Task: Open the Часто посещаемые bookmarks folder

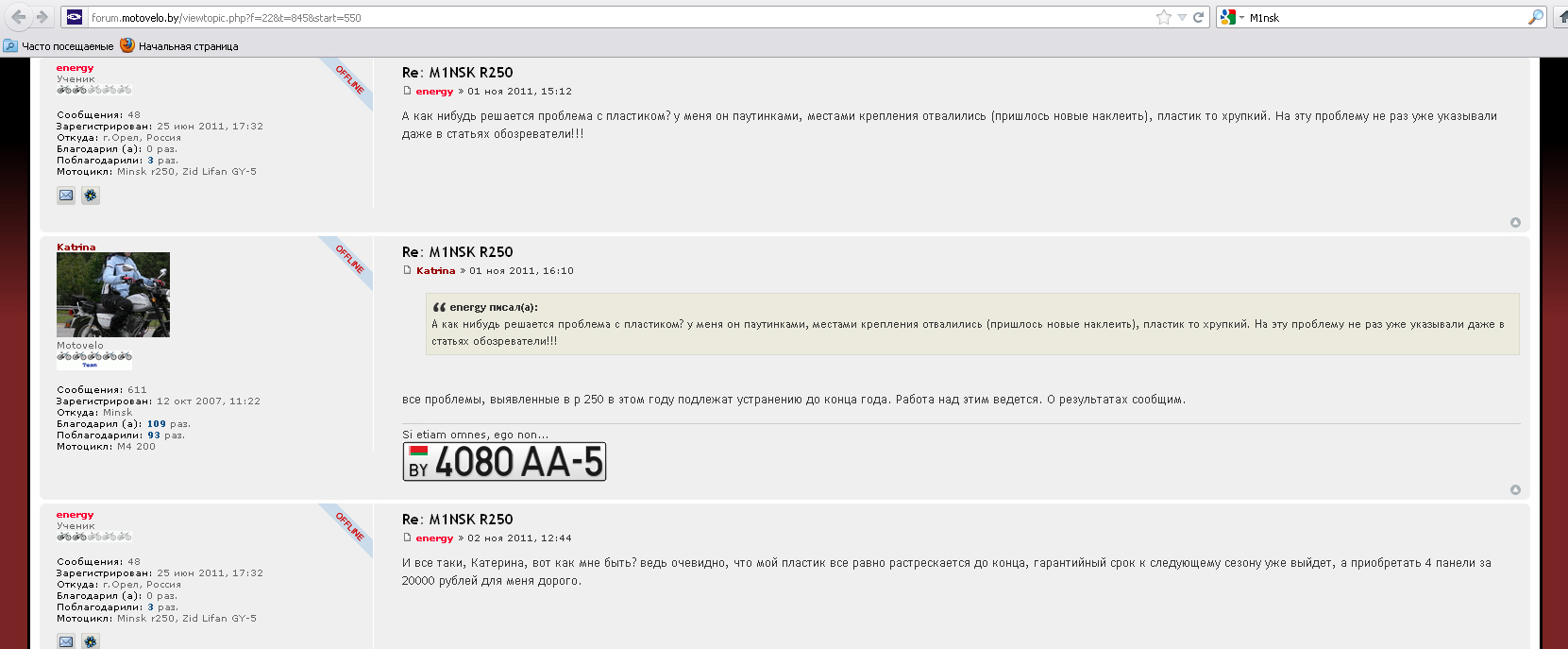Action: (59, 45)
